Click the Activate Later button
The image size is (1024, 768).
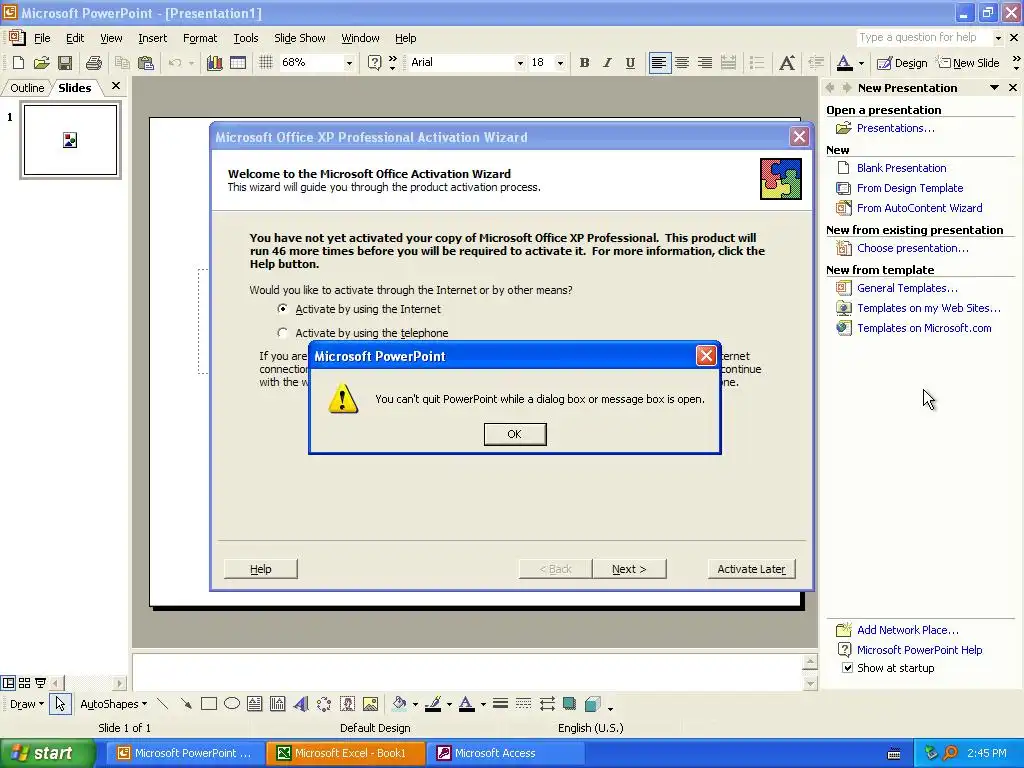[752, 569]
